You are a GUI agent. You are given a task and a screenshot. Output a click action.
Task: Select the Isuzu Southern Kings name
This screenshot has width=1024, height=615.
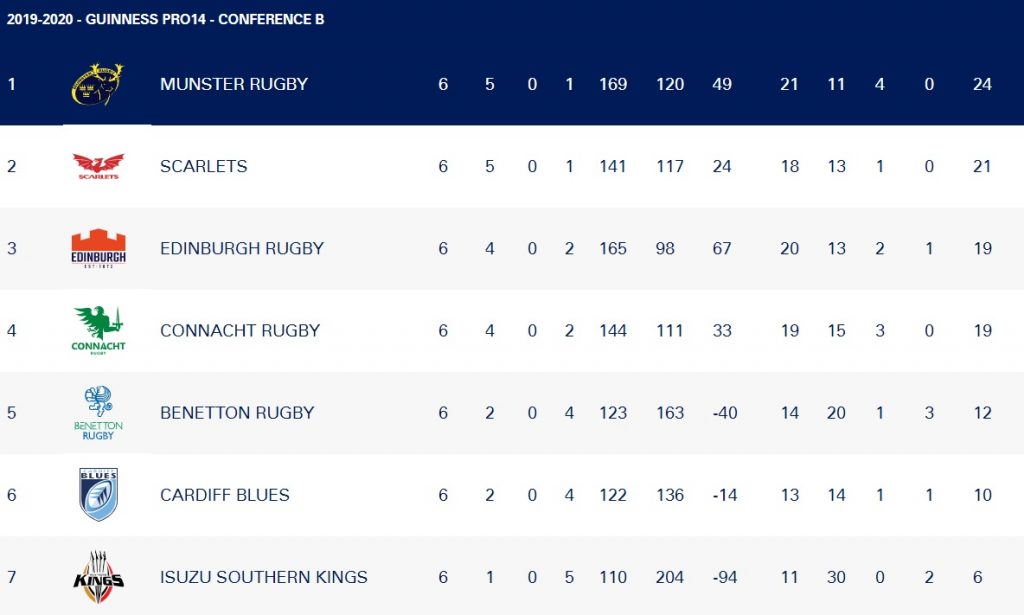click(x=264, y=577)
